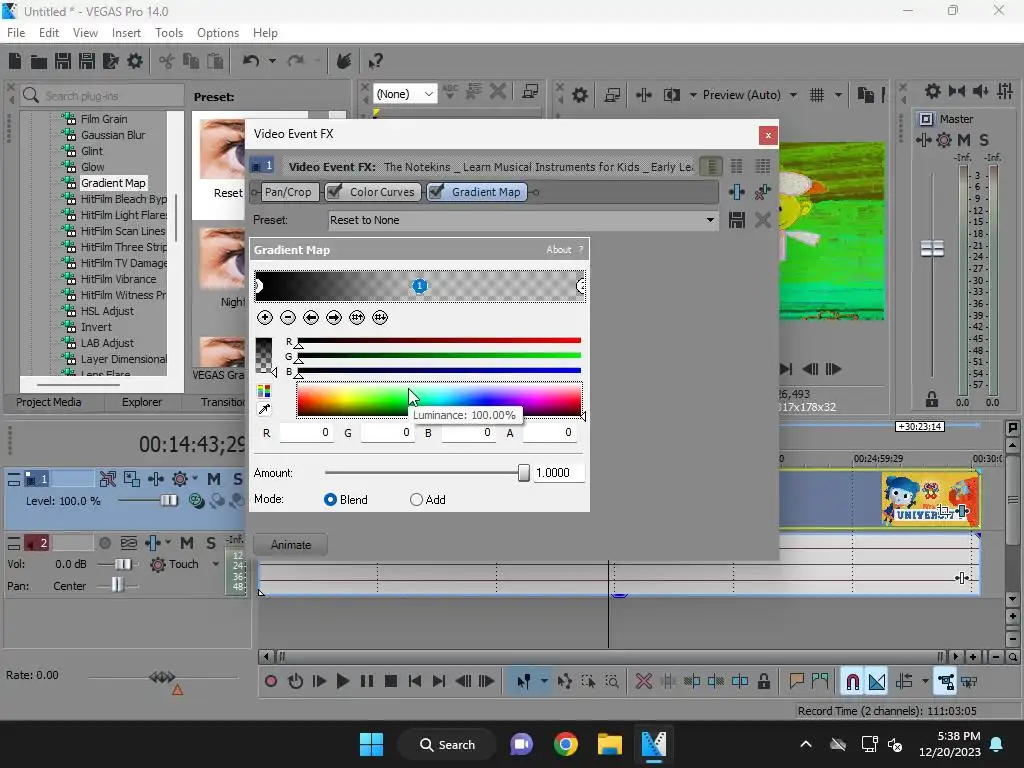Click the Windows taskbar Search button
This screenshot has width=1024, height=768.
click(447, 744)
